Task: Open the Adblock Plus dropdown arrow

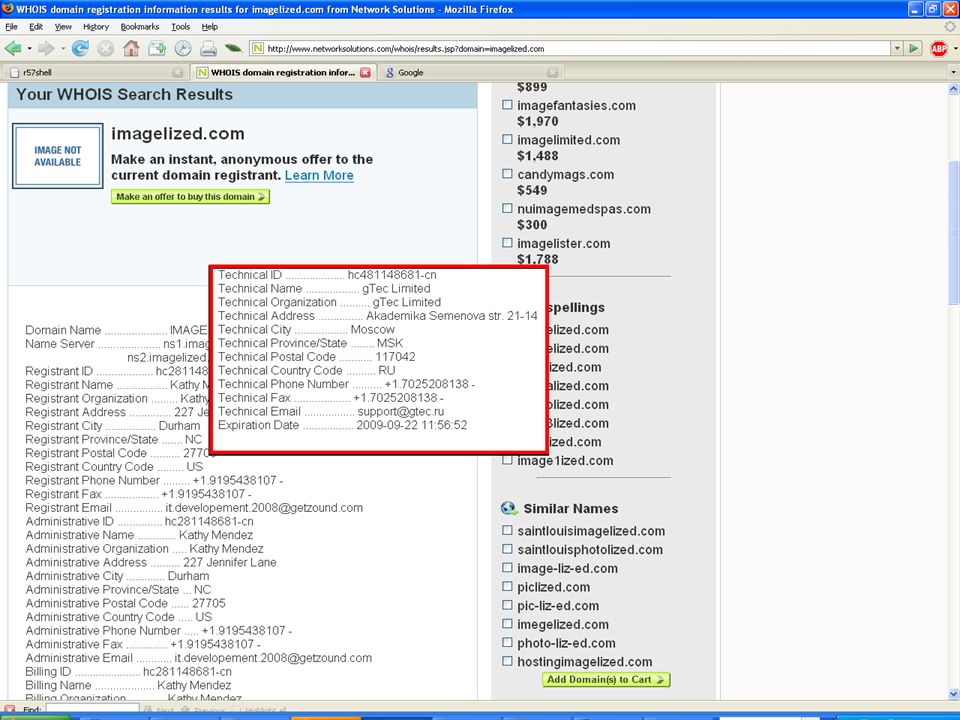Action: tap(955, 48)
